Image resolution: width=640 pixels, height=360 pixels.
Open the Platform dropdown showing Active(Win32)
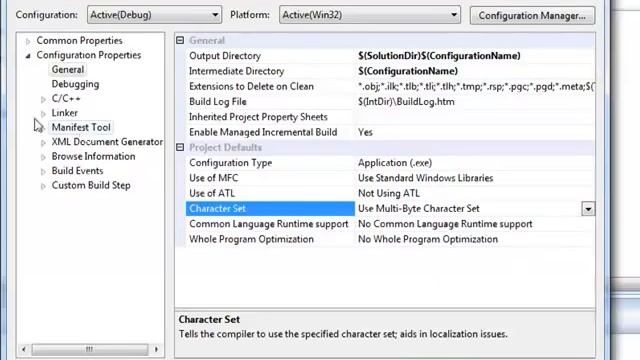tap(370, 15)
